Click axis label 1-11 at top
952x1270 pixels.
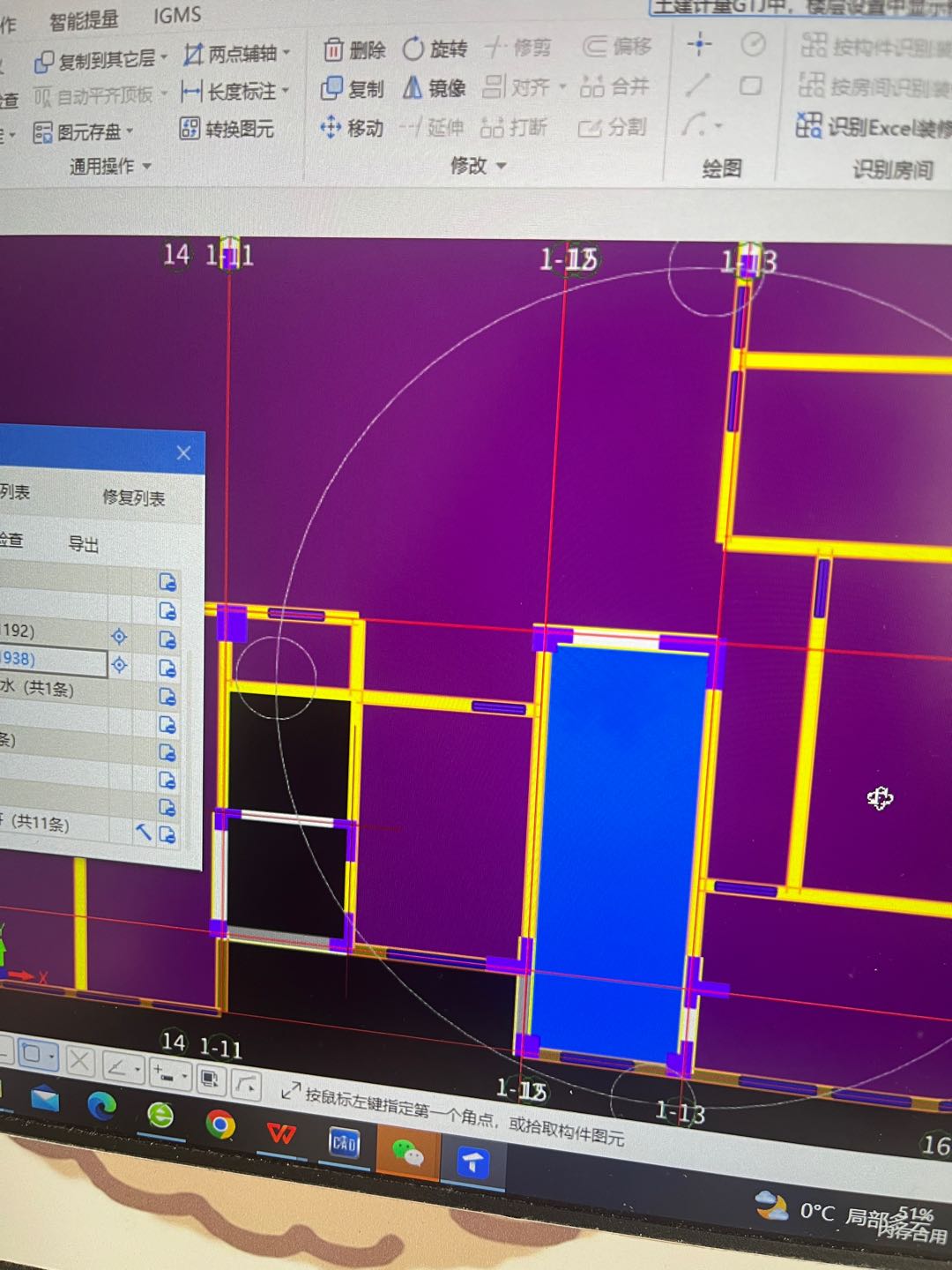click(x=230, y=256)
